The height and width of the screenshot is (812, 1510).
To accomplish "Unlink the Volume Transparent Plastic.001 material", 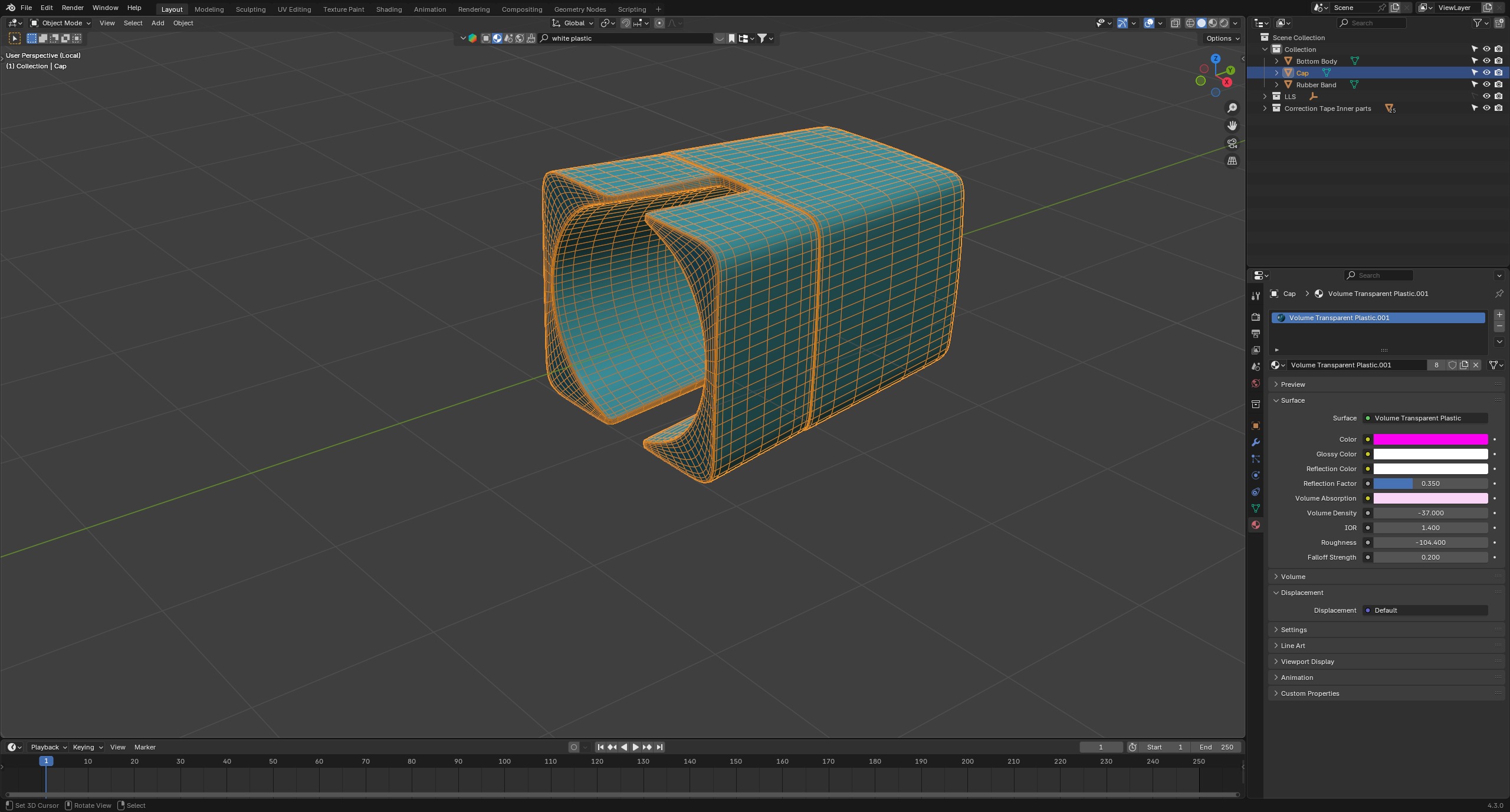I will pos(1476,365).
